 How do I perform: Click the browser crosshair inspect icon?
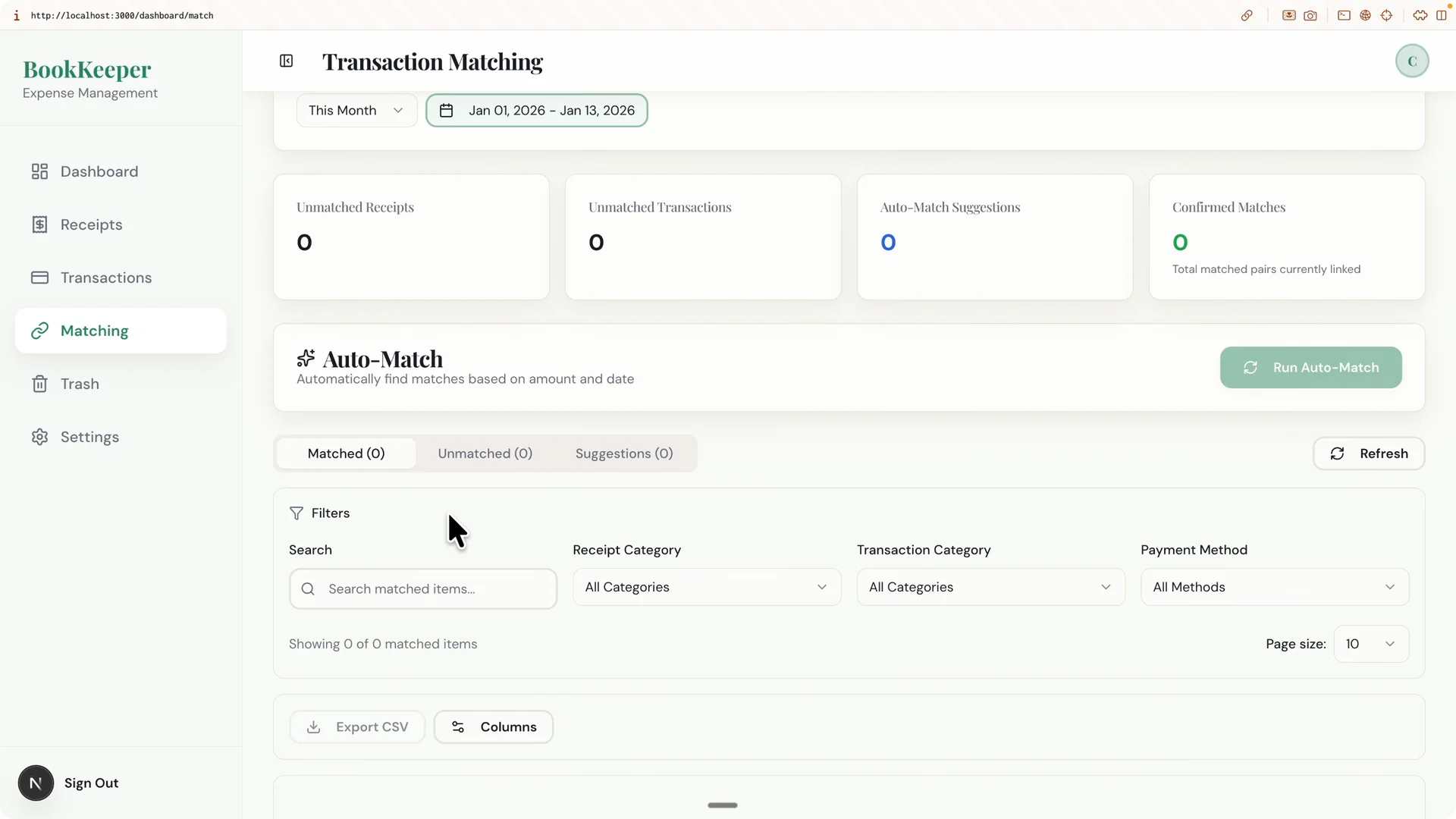pyautogui.click(x=1386, y=15)
